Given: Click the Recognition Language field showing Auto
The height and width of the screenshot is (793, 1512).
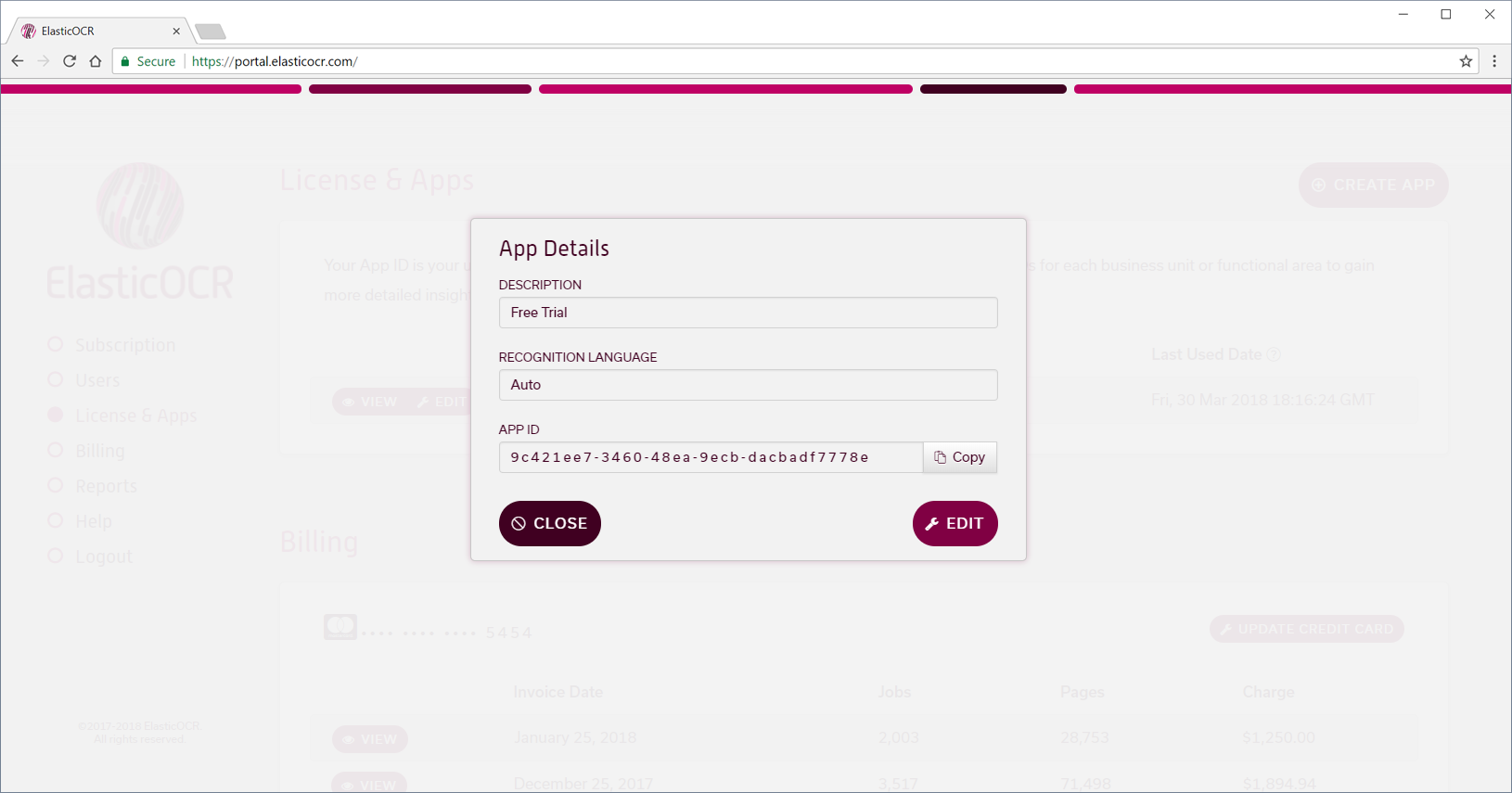Looking at the screenshot, I should click(x=748, y=385).
